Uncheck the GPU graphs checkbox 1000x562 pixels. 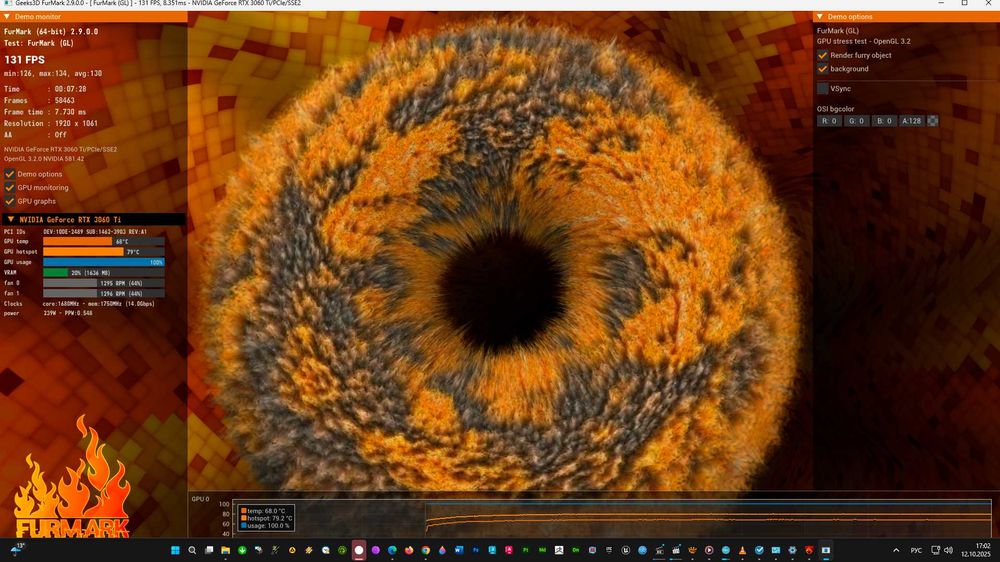click(10, 201)
